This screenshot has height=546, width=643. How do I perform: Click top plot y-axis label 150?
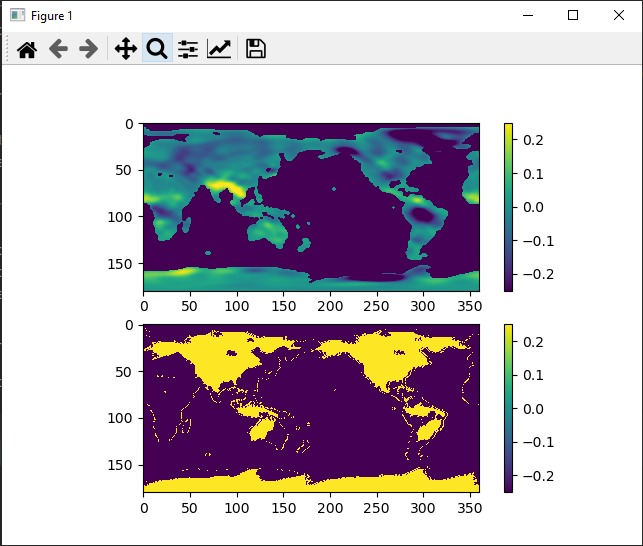pyautogui.click(x=121, y=264)
